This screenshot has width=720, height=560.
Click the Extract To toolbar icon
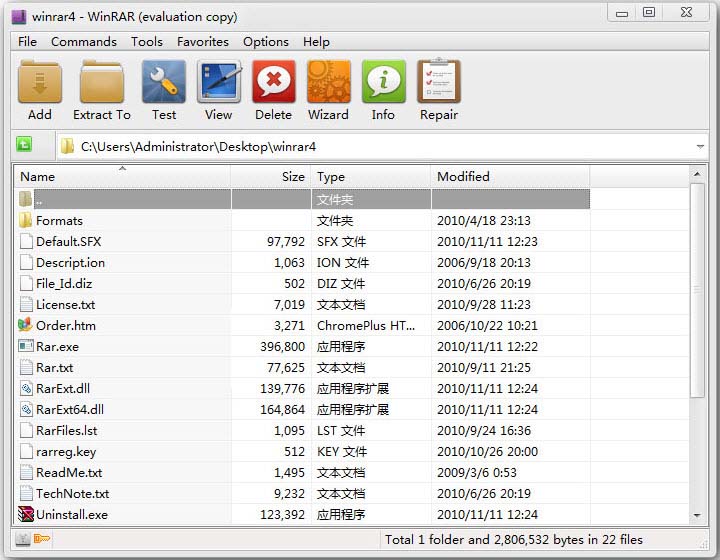[x=101, y=83]
